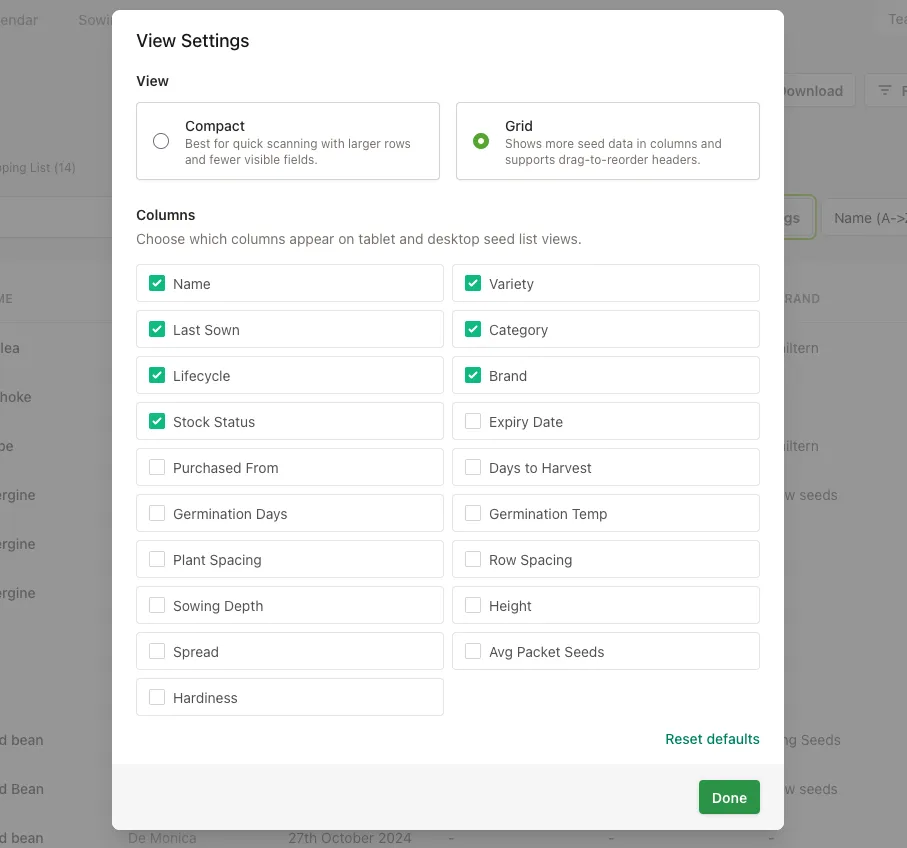
Task: Turn on the Sowing Depth column
Action: (157, 606)
